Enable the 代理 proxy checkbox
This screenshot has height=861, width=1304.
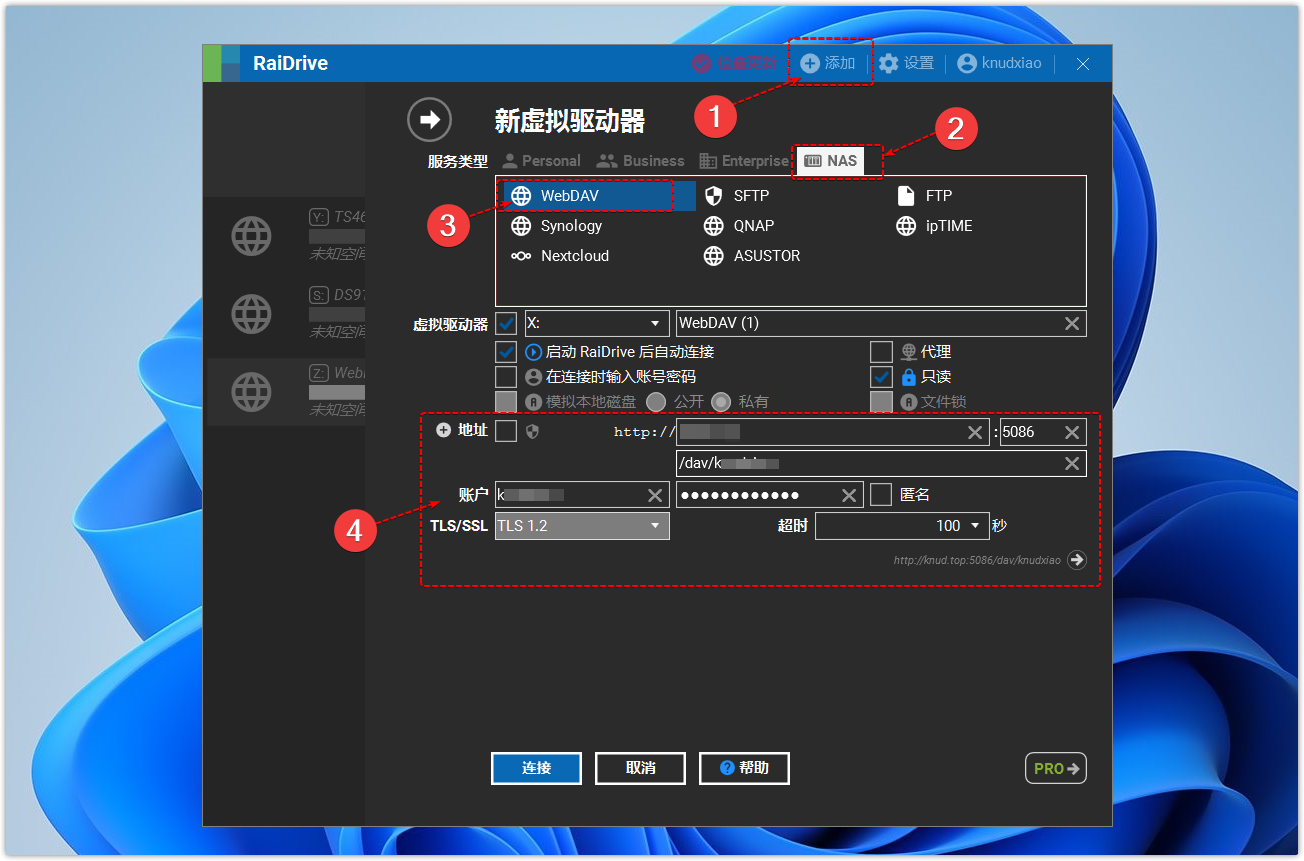click(x=881, y=352)
